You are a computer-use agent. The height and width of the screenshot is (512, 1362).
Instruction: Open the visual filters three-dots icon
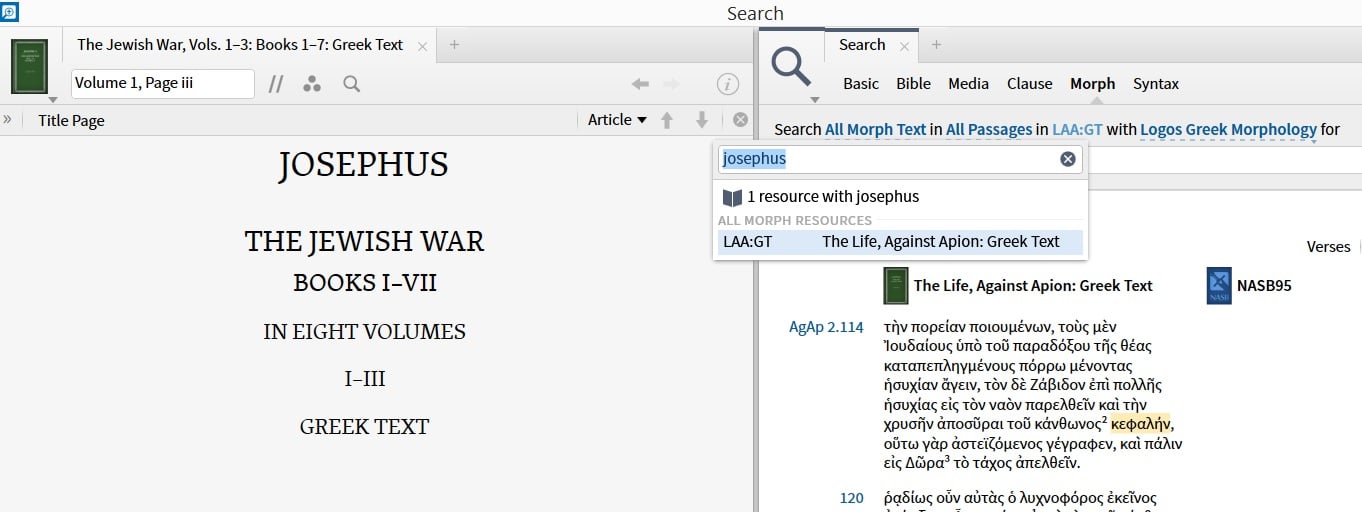tap(312, 84)
